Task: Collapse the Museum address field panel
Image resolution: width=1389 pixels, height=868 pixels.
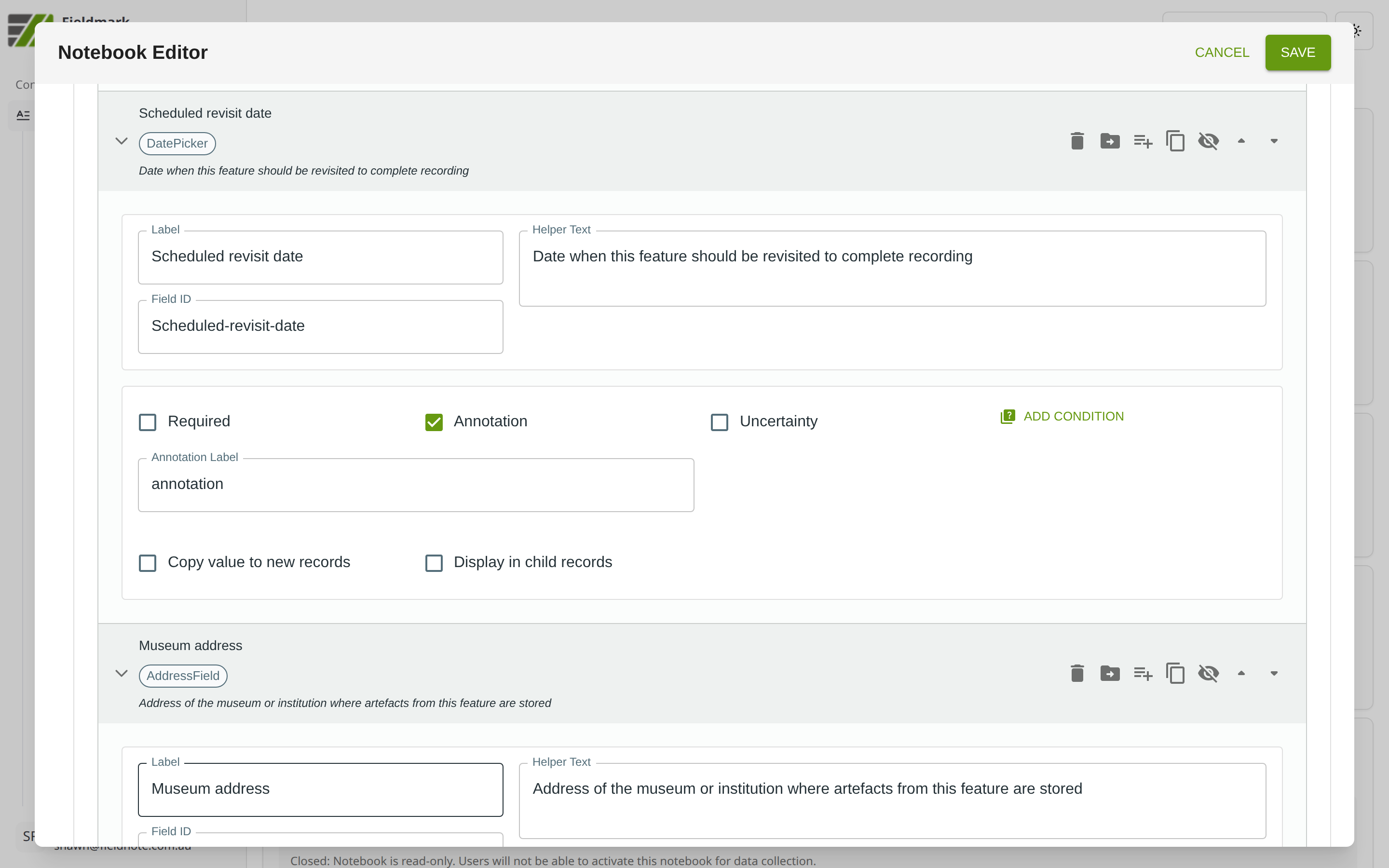Action: coord(121,673)
